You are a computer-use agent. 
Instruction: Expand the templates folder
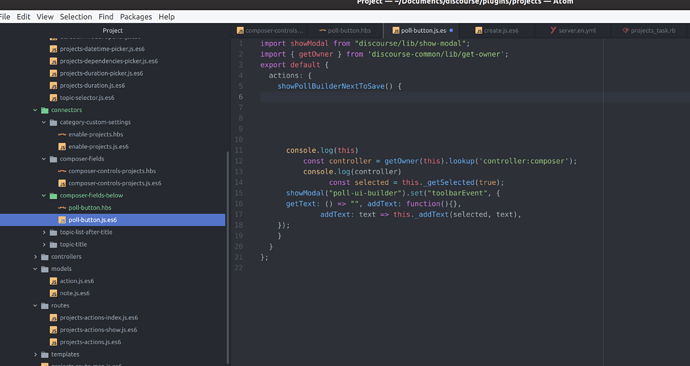tap(35, 354)
